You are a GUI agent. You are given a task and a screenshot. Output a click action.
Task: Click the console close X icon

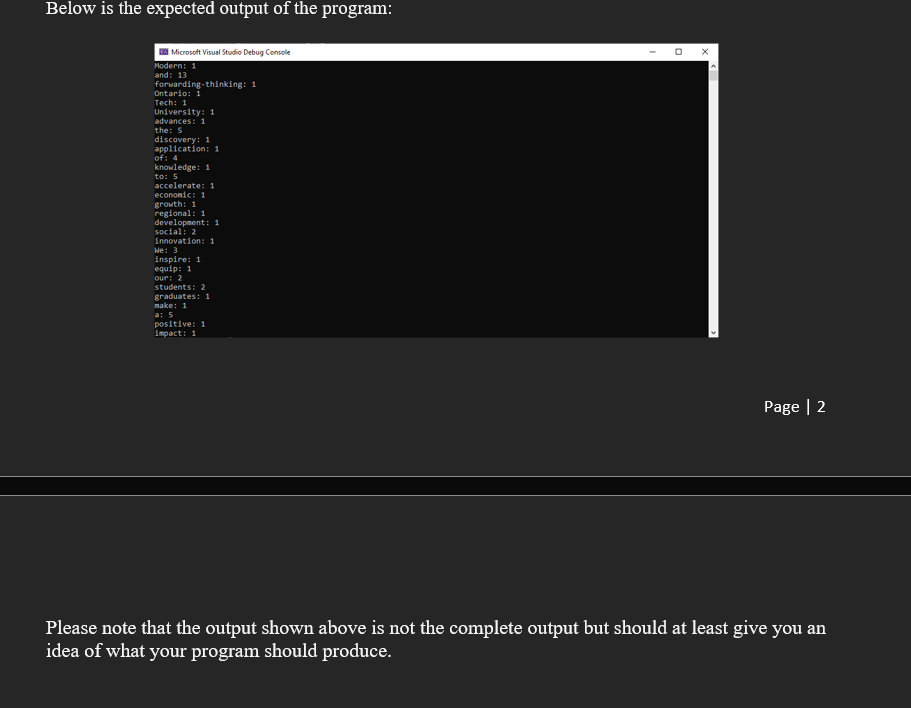click(705, 50)
